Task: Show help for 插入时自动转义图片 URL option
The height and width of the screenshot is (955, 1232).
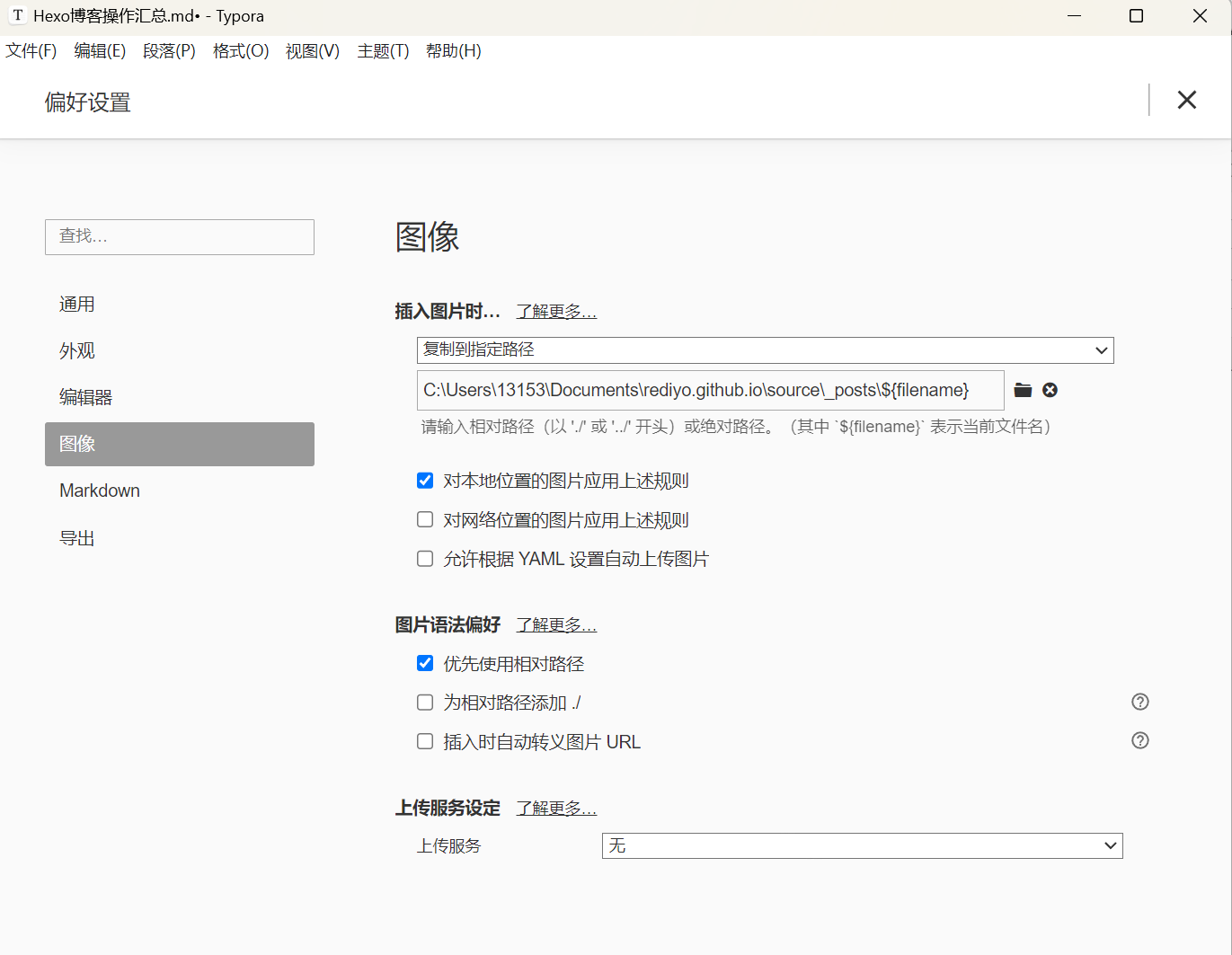Action: (1140, 740)
